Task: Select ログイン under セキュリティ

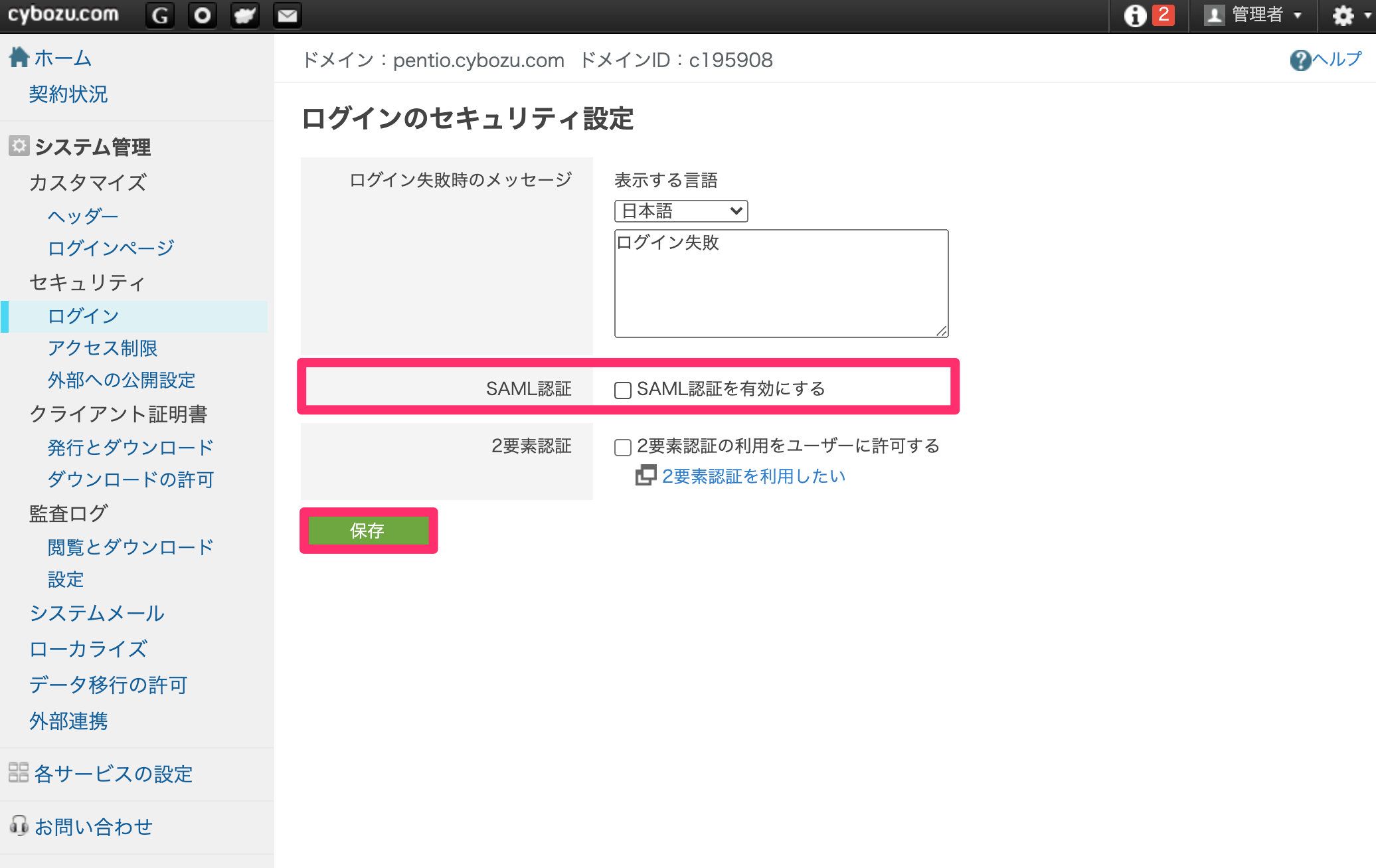Action: (83, 316)
